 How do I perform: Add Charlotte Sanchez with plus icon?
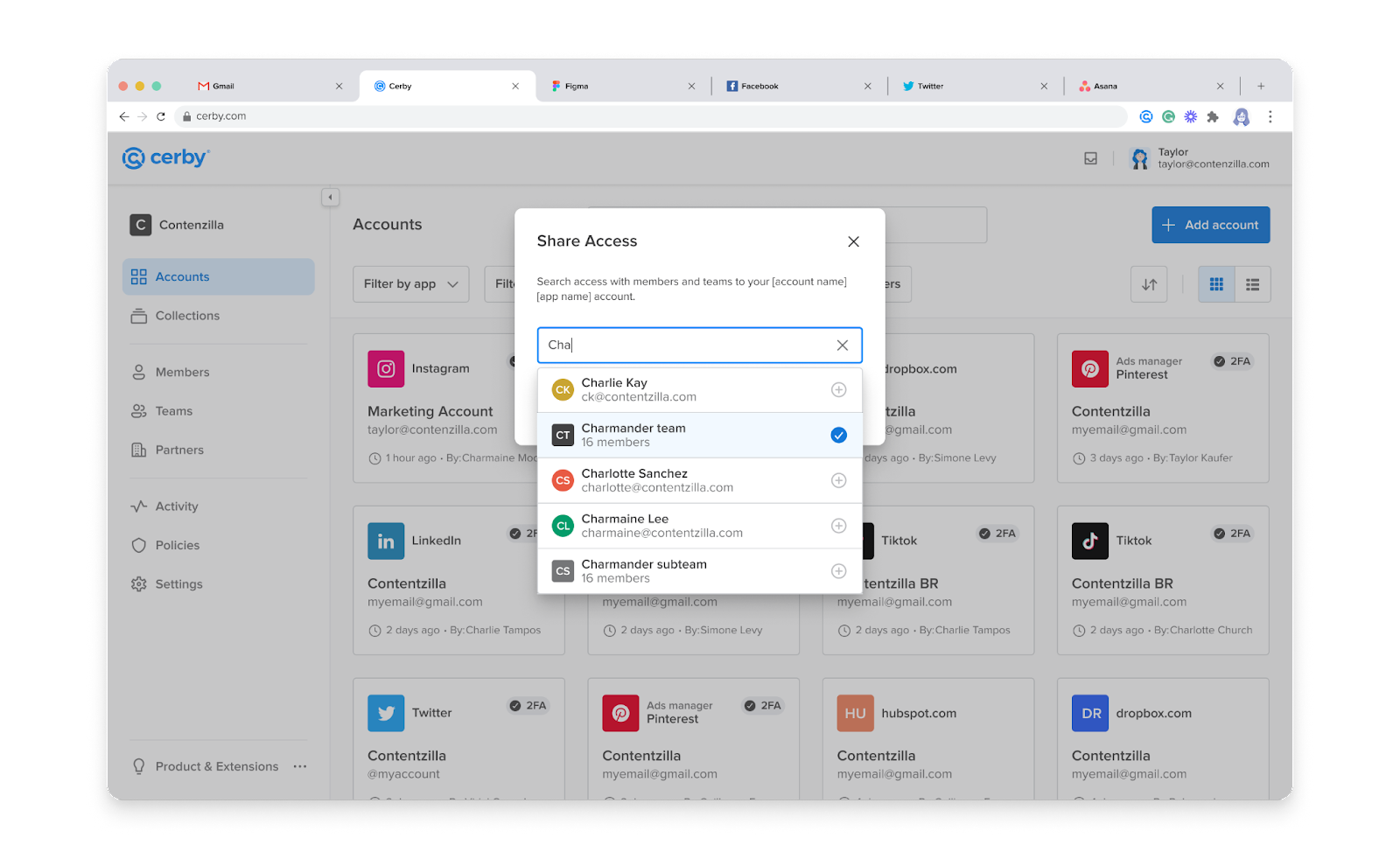point(838,481)
